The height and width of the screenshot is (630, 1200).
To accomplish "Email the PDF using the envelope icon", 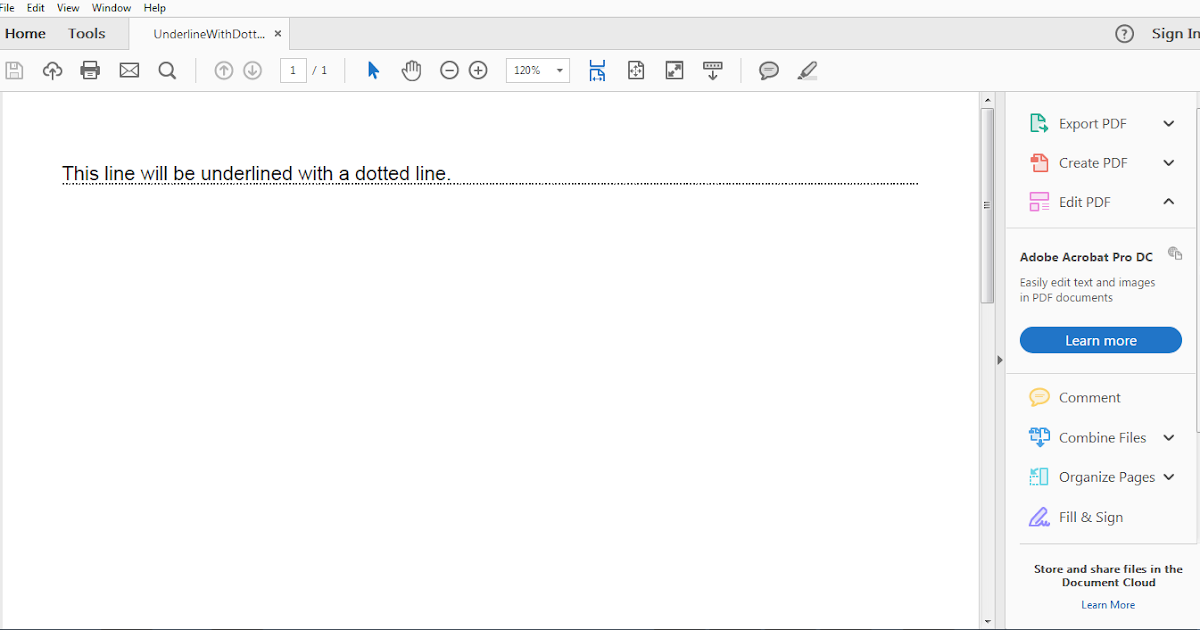I will tap(129, 70).
